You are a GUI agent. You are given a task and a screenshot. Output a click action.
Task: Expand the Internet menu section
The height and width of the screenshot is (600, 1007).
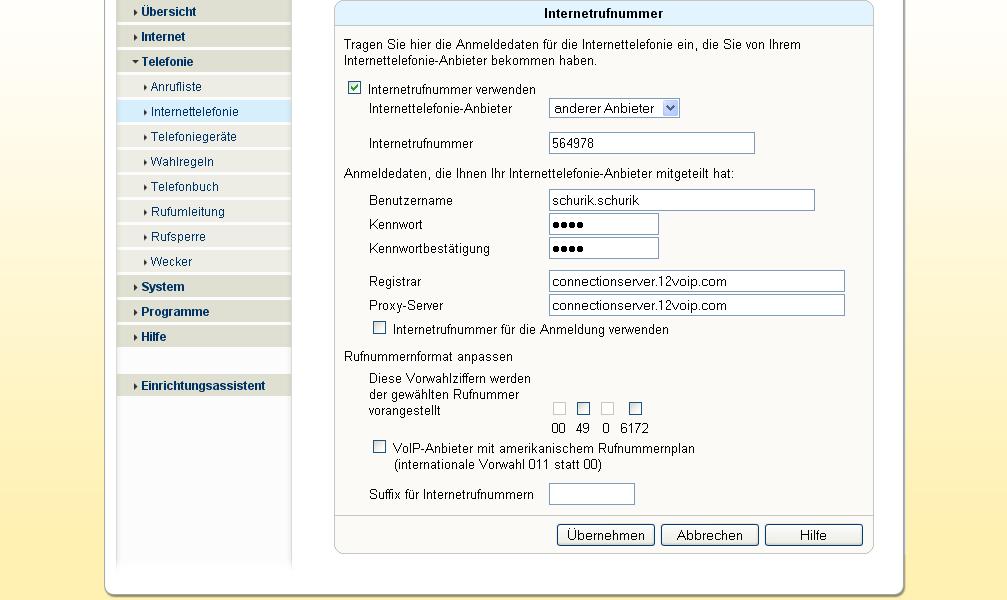(204, 37)
